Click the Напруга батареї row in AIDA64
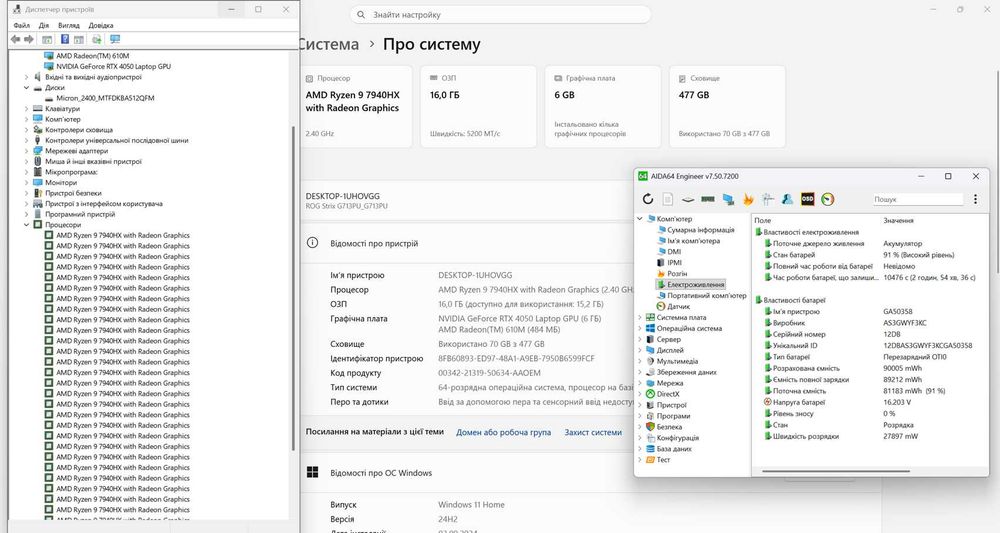This screenshot has width=1000, height=533. [871, 402]
